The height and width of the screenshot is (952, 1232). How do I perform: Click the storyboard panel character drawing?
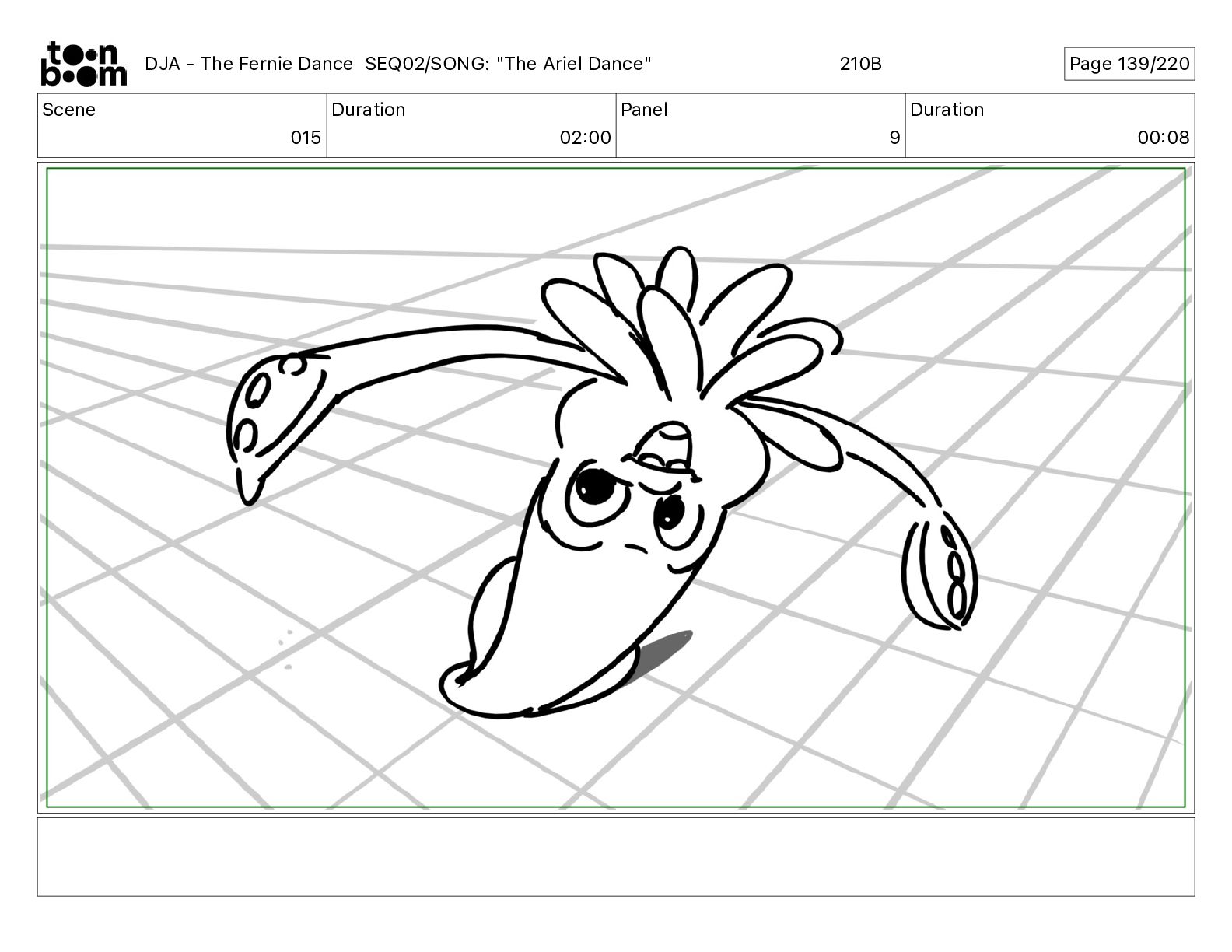[x=603, y=482]
